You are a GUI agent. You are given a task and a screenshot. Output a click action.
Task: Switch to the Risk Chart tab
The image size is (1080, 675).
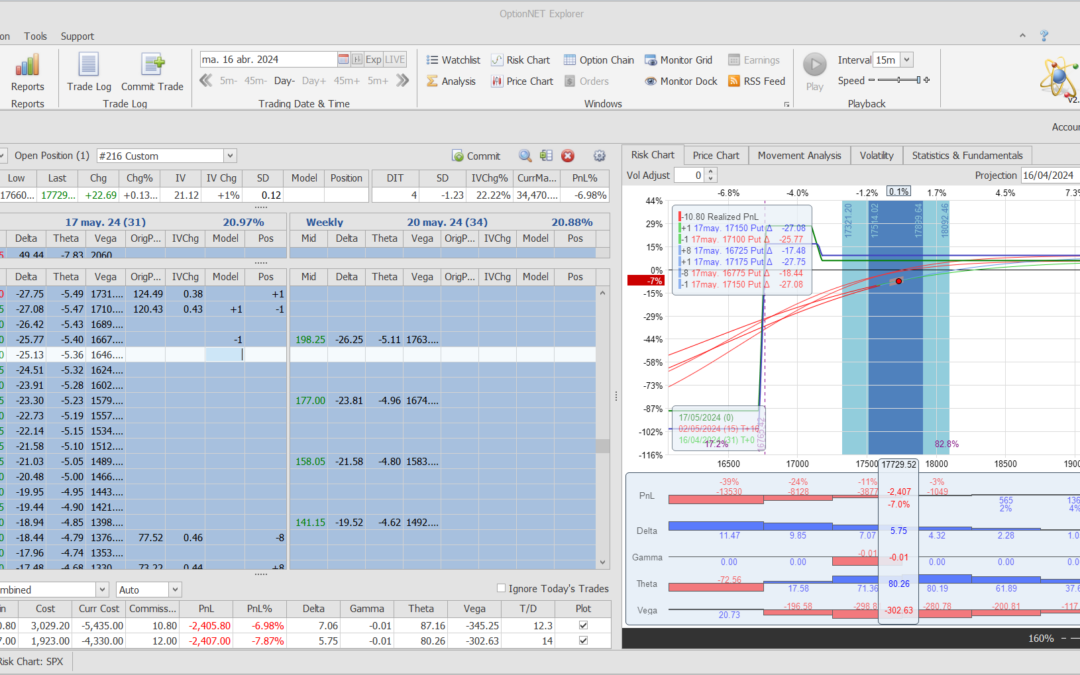(x=652, y=155)
